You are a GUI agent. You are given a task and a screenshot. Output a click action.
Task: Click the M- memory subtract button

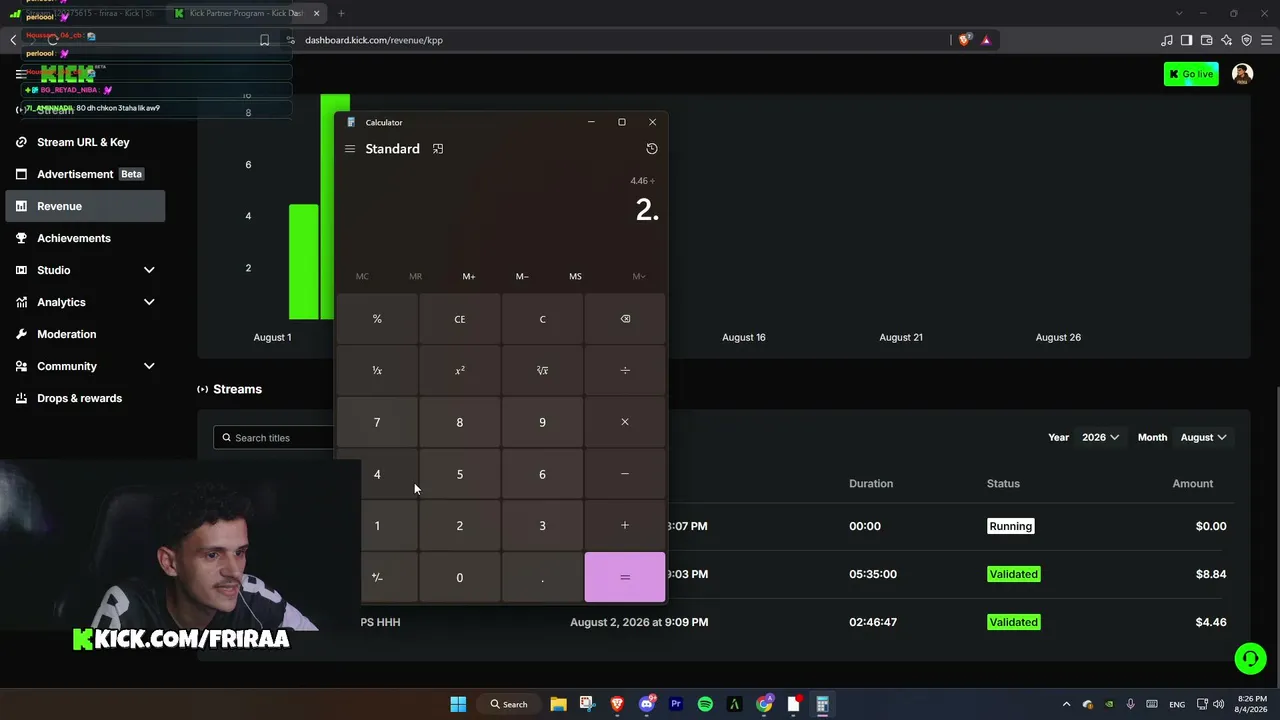point(522,276)
